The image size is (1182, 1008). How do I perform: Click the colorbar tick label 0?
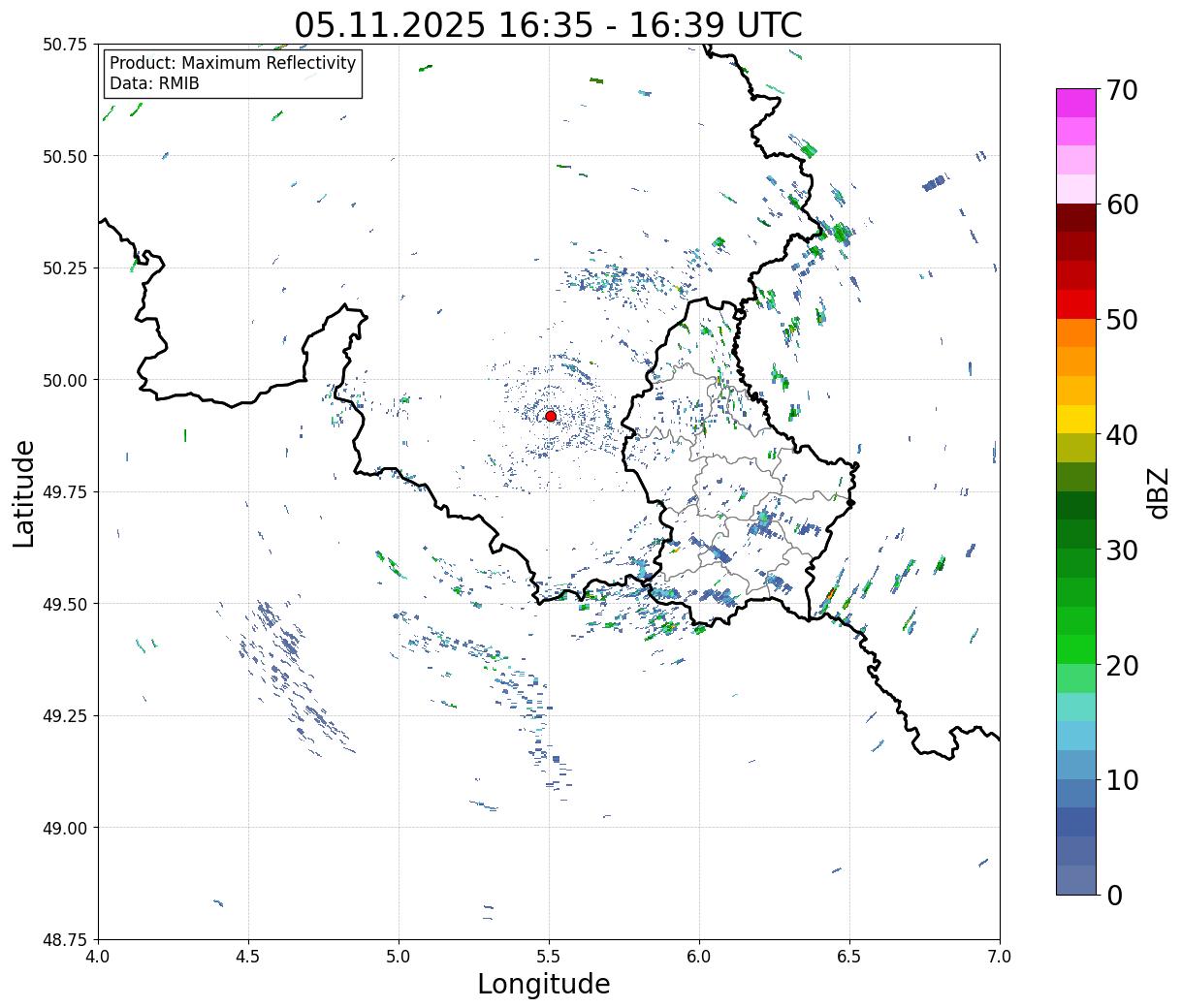[x=1114, y=896]
